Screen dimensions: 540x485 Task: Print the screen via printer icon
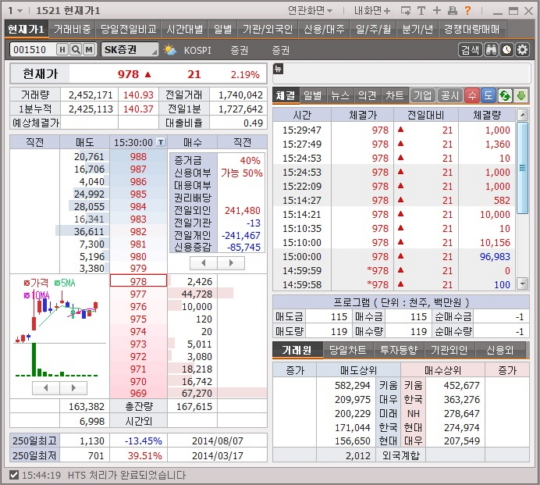pyautogui.click(x=452, y=11)
